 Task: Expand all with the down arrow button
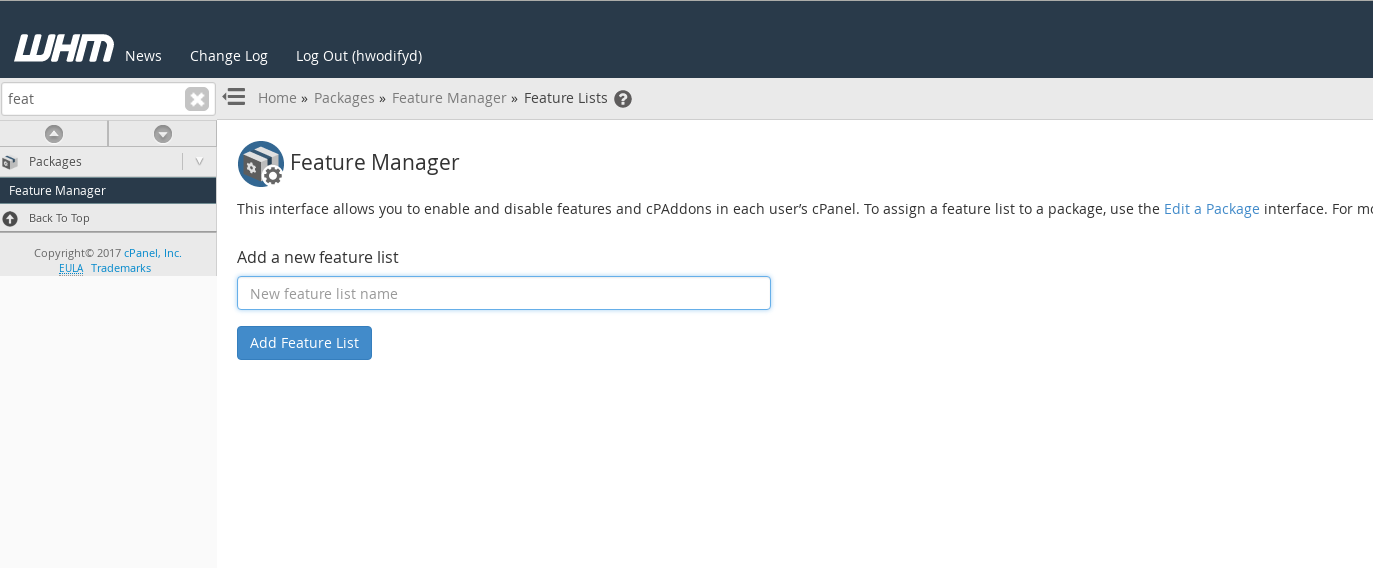pos(163,133)
